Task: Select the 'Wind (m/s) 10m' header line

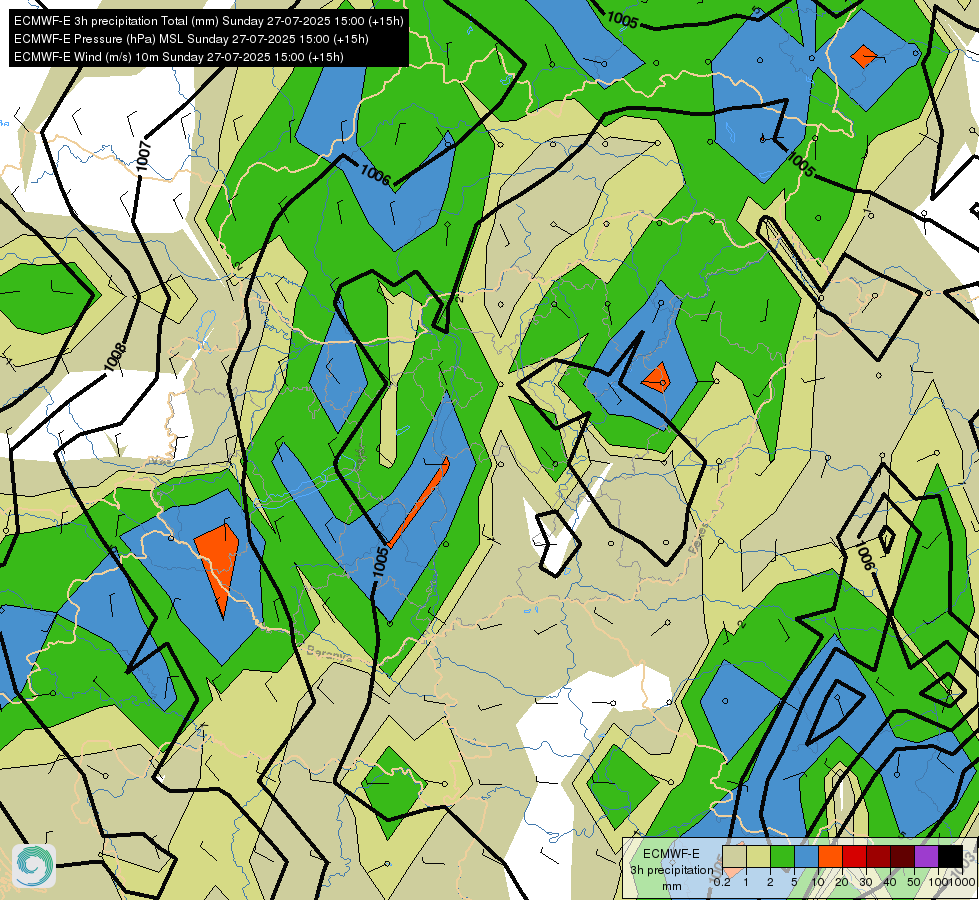Action: 179,57
